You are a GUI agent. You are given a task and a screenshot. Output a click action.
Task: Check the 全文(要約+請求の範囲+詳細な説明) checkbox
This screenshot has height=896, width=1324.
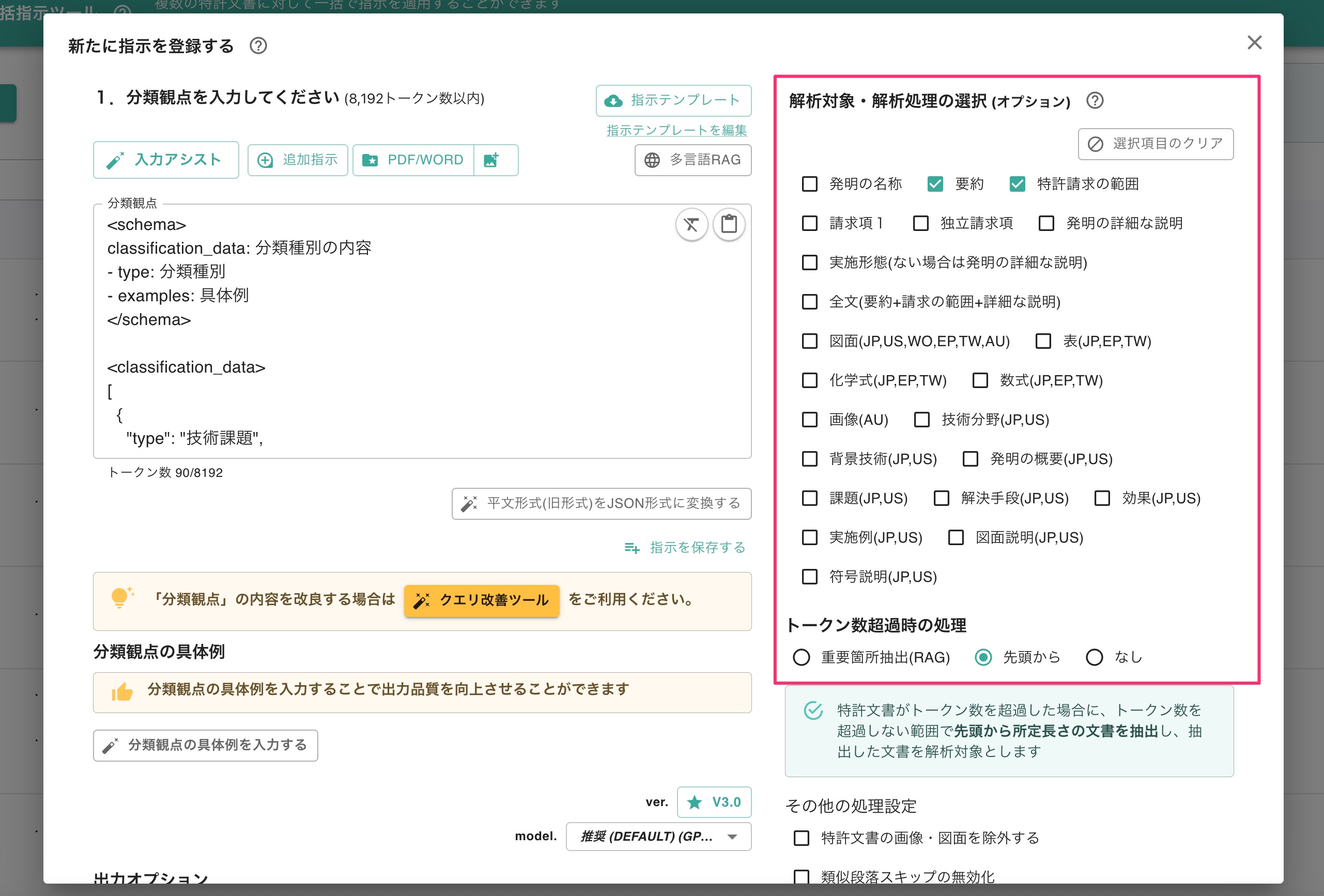pos(809,302)
